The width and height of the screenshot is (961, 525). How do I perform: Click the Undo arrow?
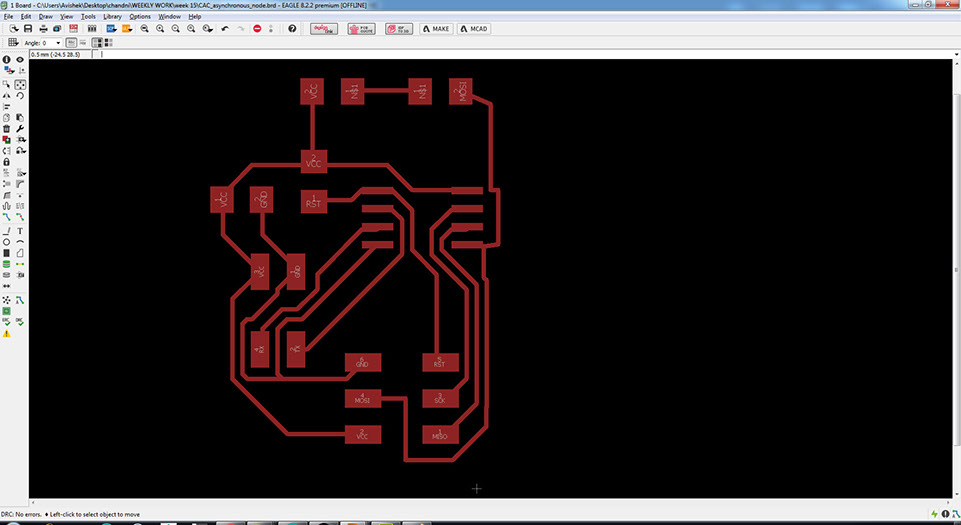[225, 29]
